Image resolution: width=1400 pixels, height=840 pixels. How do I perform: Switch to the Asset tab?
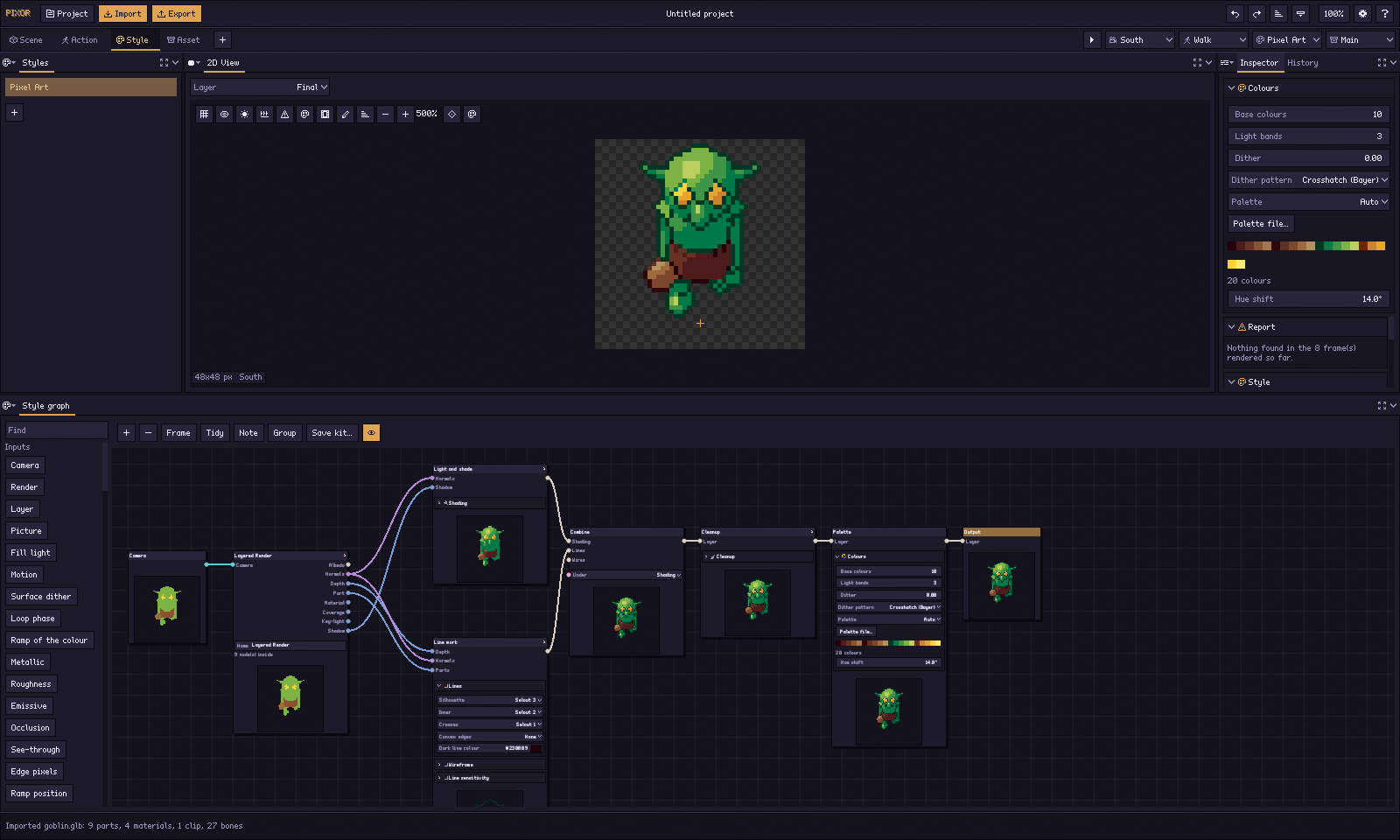pyautogui.click(x=184, y=39)
